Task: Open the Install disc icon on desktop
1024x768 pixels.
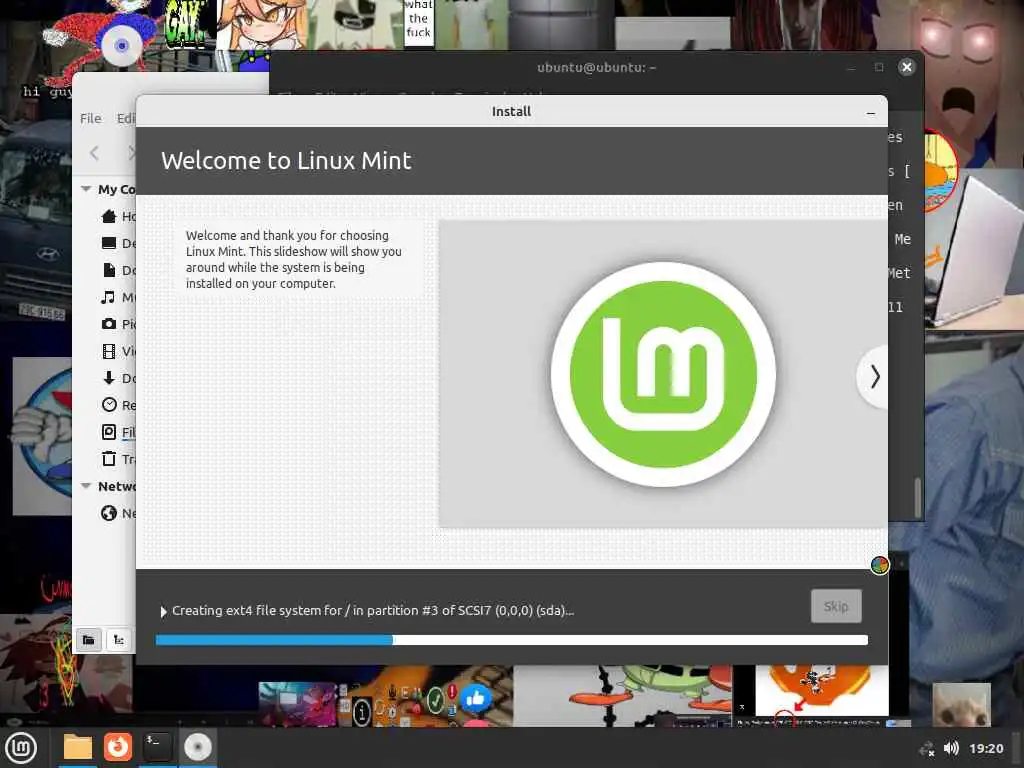Action: pos(121,45)
